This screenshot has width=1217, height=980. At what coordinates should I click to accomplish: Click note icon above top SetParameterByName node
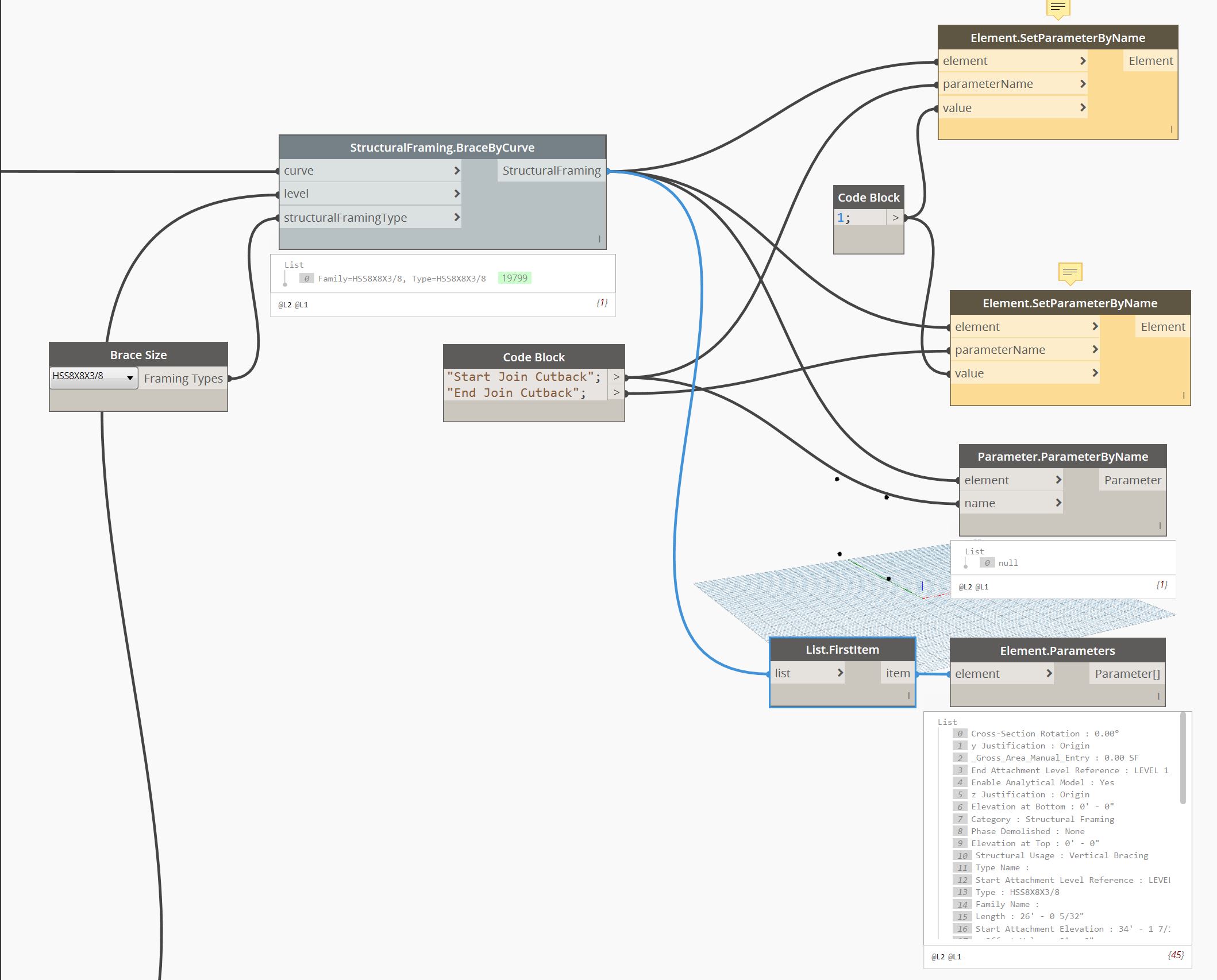click(x=1058, y=9)
